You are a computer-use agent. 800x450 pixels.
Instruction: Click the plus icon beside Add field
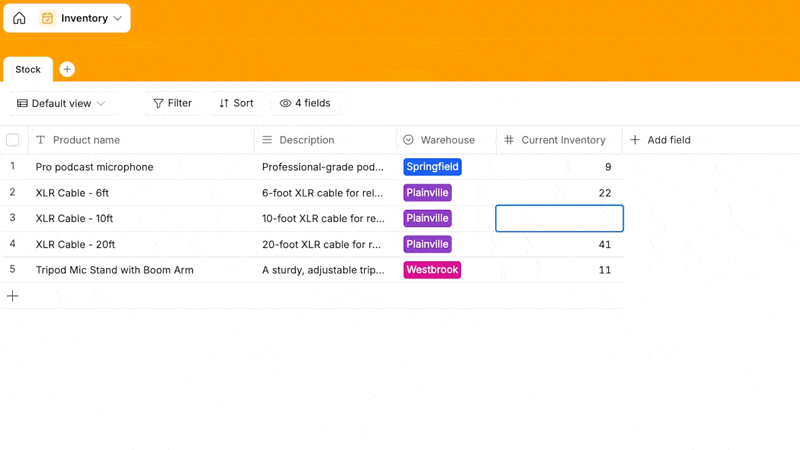pyautogui.click(x=635, y=140)
